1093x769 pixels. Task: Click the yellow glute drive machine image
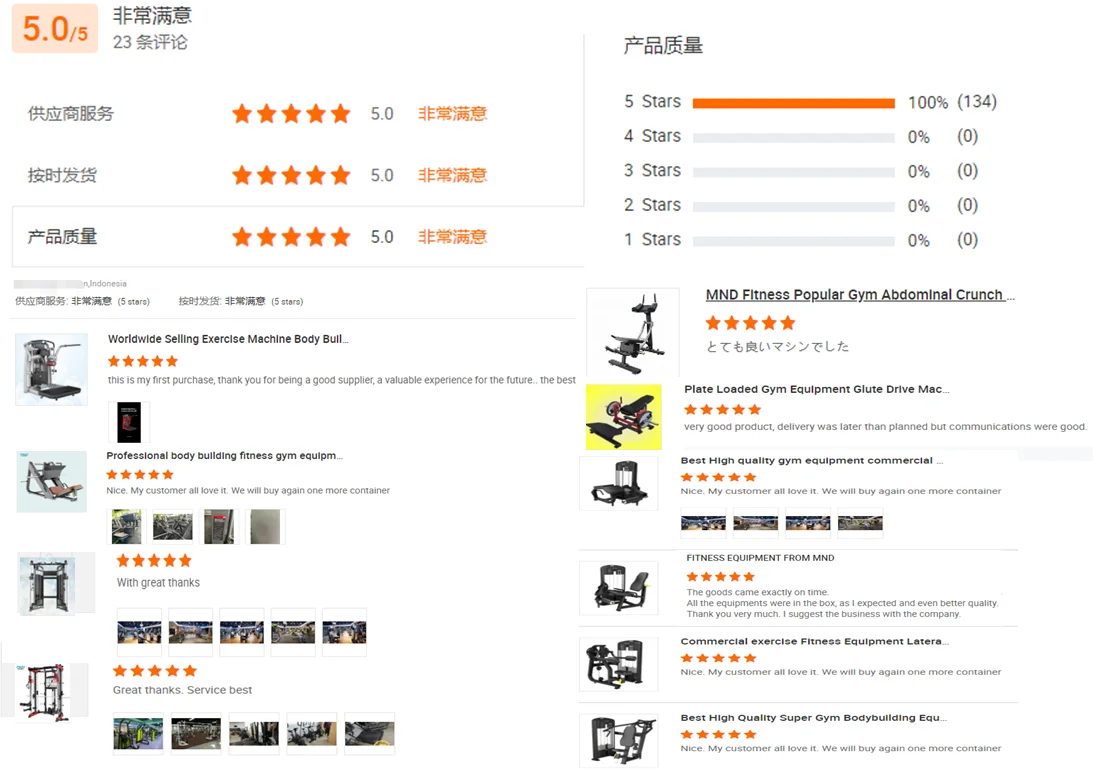(x=623, y=417)
